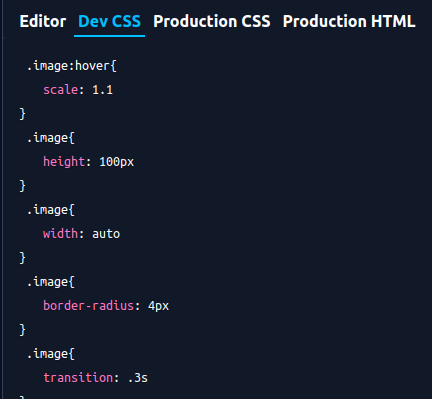Click the .image selector above height

tap(50, 138)
